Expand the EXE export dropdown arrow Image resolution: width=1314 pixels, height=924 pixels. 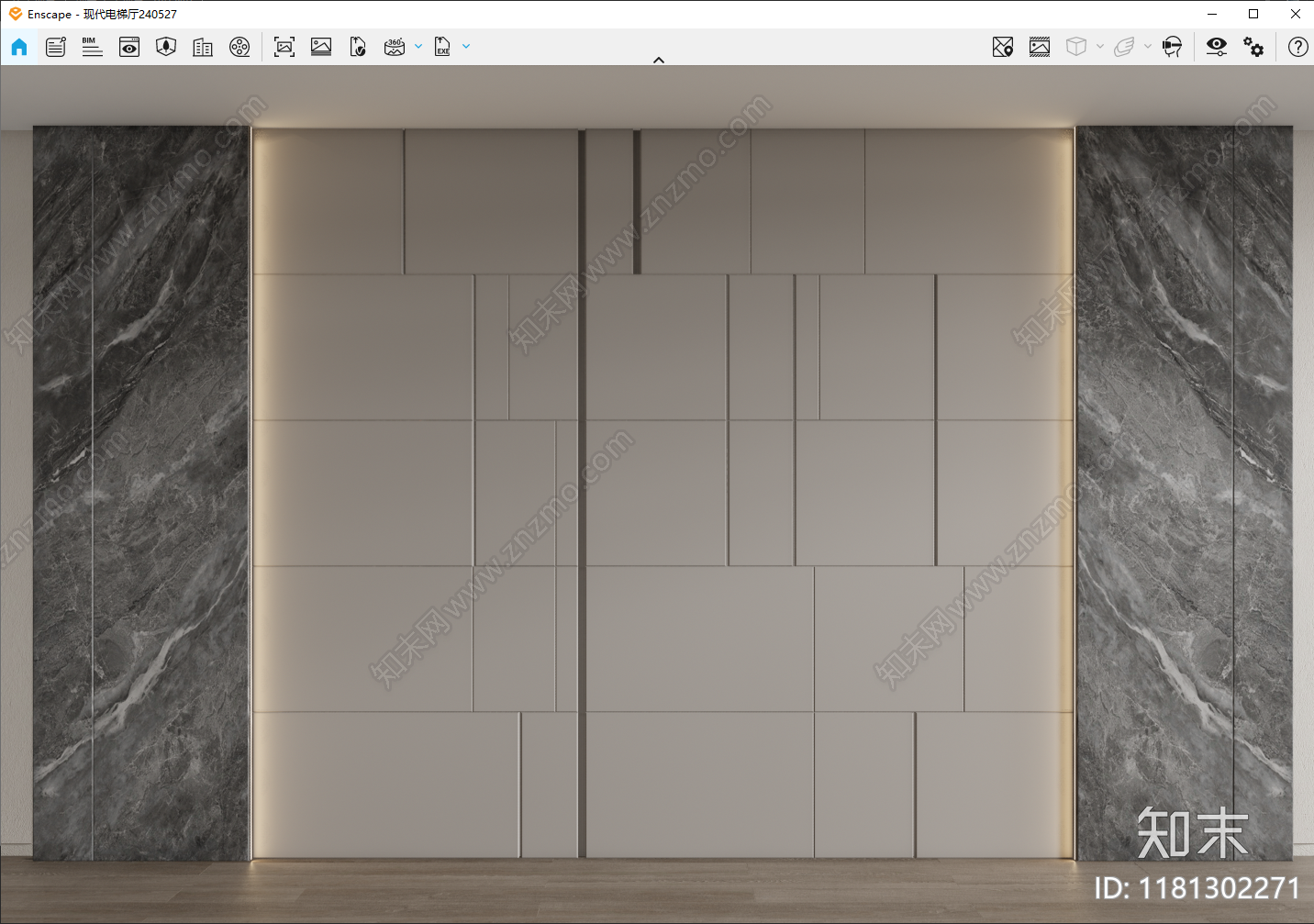pos(466,46)
